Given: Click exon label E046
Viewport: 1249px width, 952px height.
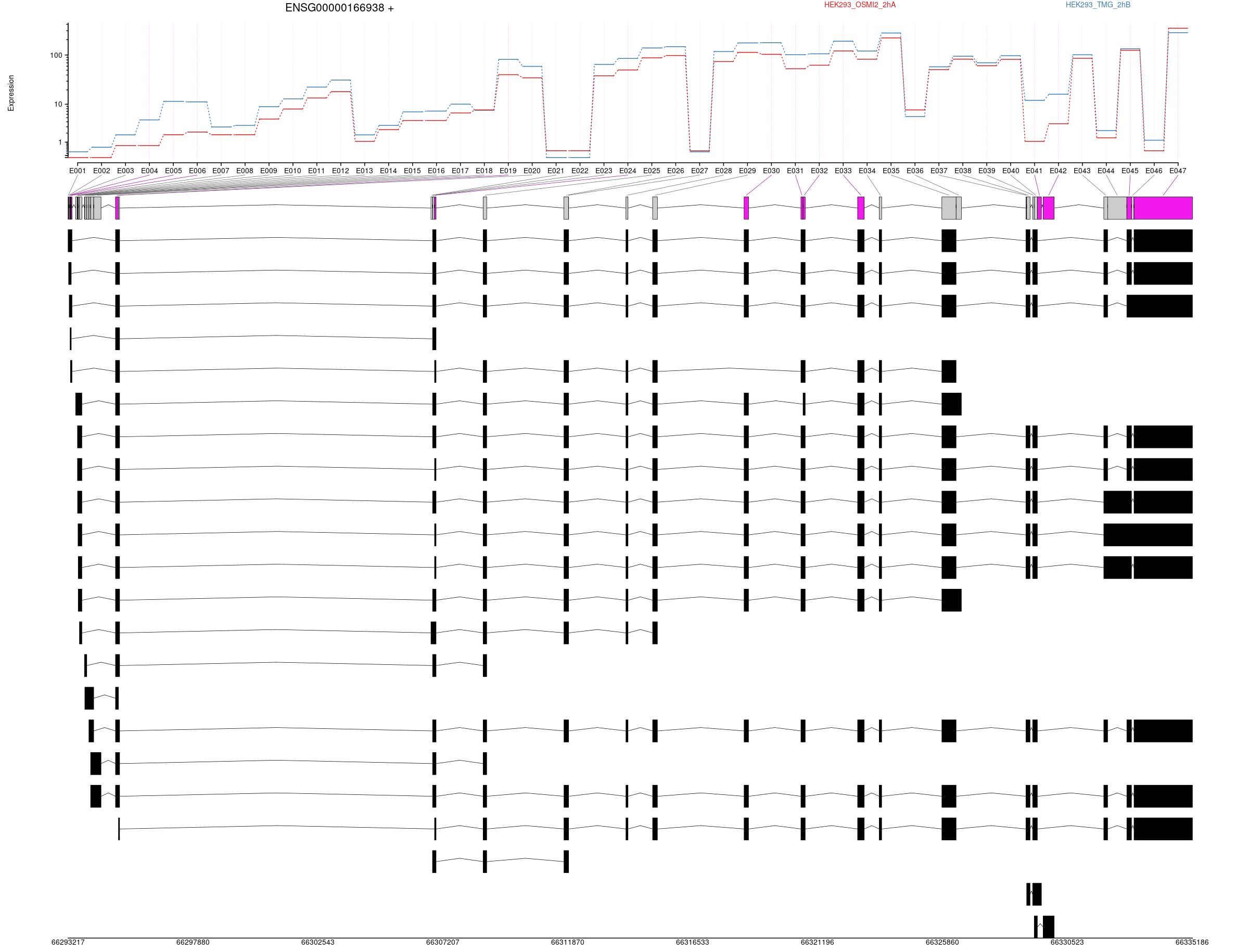Looking at the screenshot, I should pos(1154,171).
